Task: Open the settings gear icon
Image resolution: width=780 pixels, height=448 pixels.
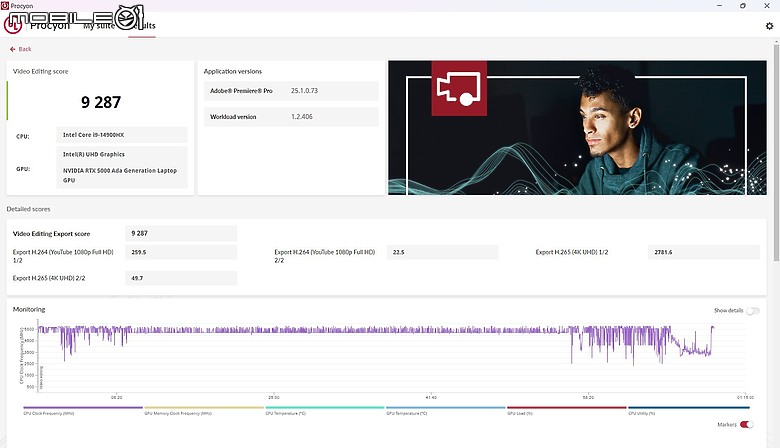Action: pos(769,26)
